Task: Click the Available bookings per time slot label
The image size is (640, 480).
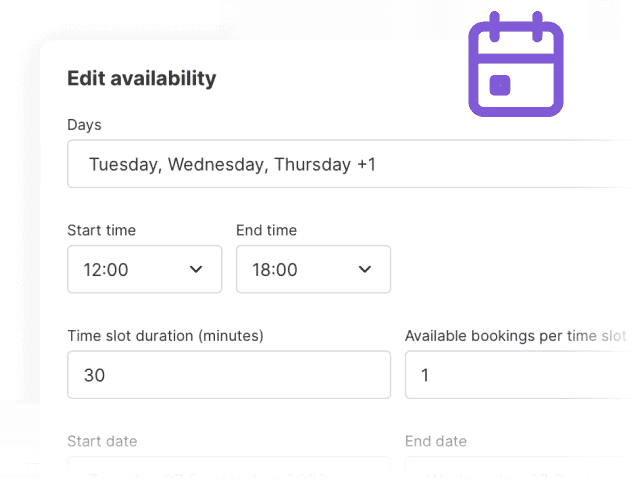Action: pos(516,336)
